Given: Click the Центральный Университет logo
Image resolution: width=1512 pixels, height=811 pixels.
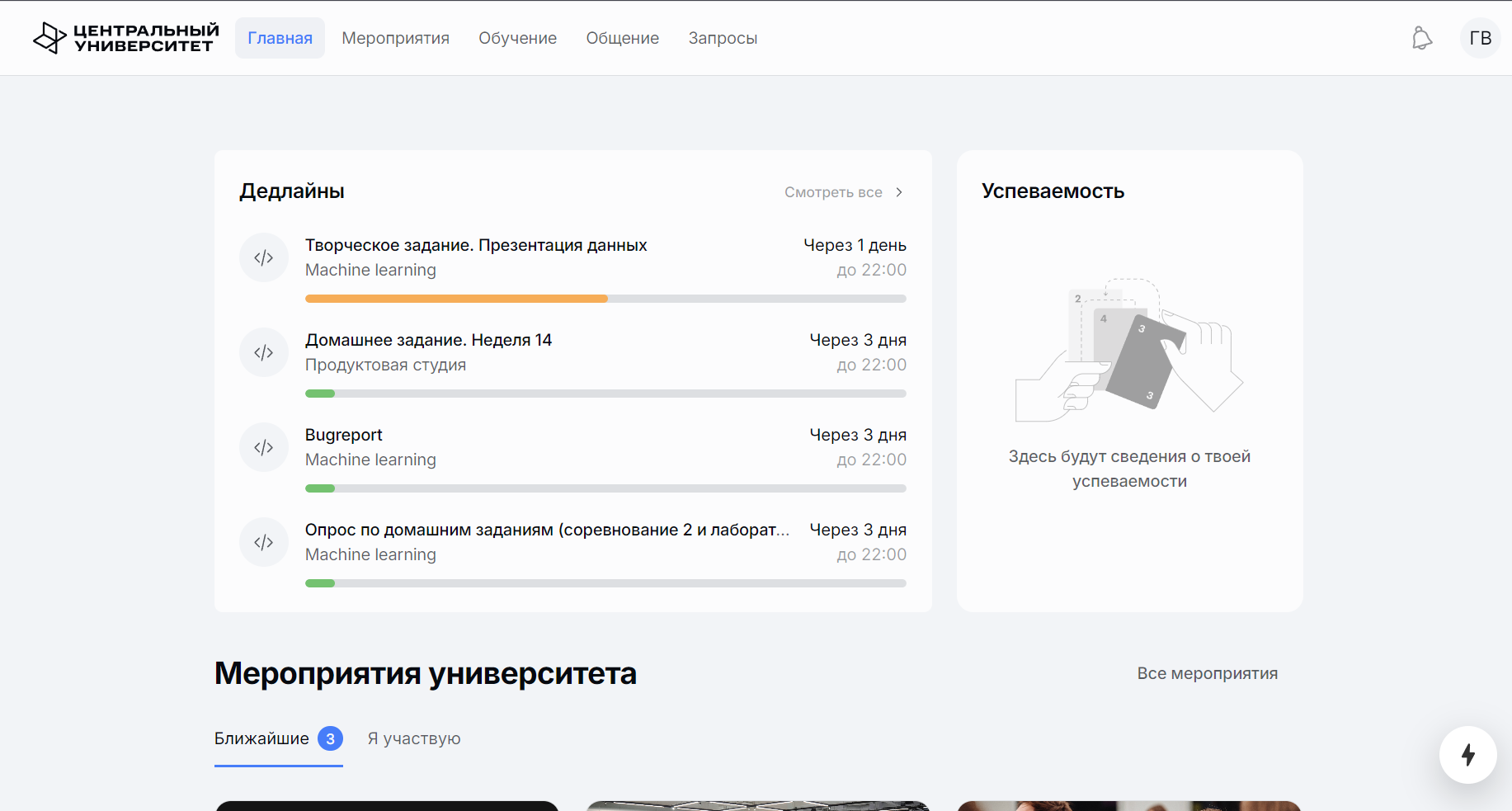Looking at the screenshot, I should [x=125, y=37].
